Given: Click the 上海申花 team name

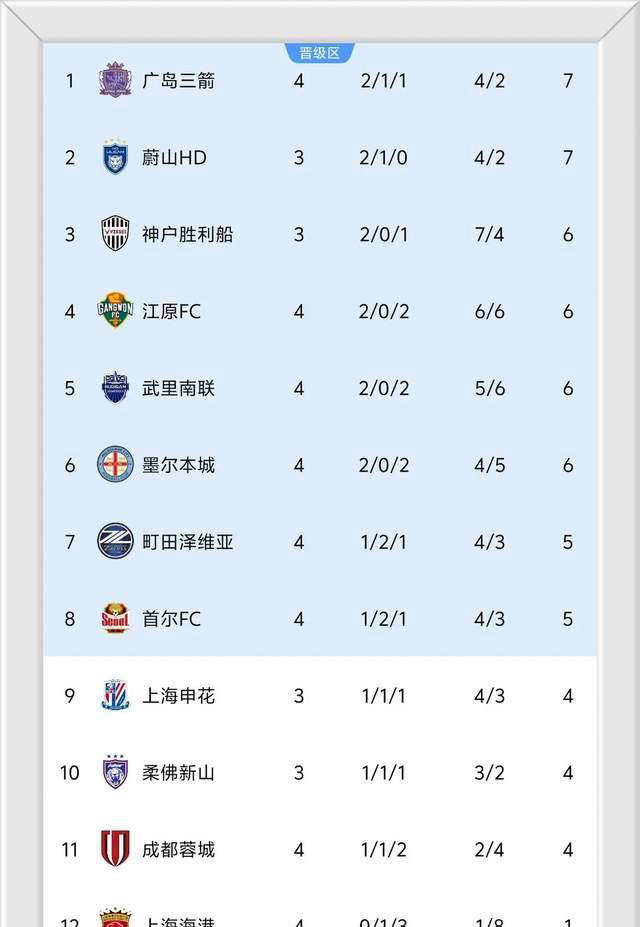Looking at the screenshot, I should point(178,696).
